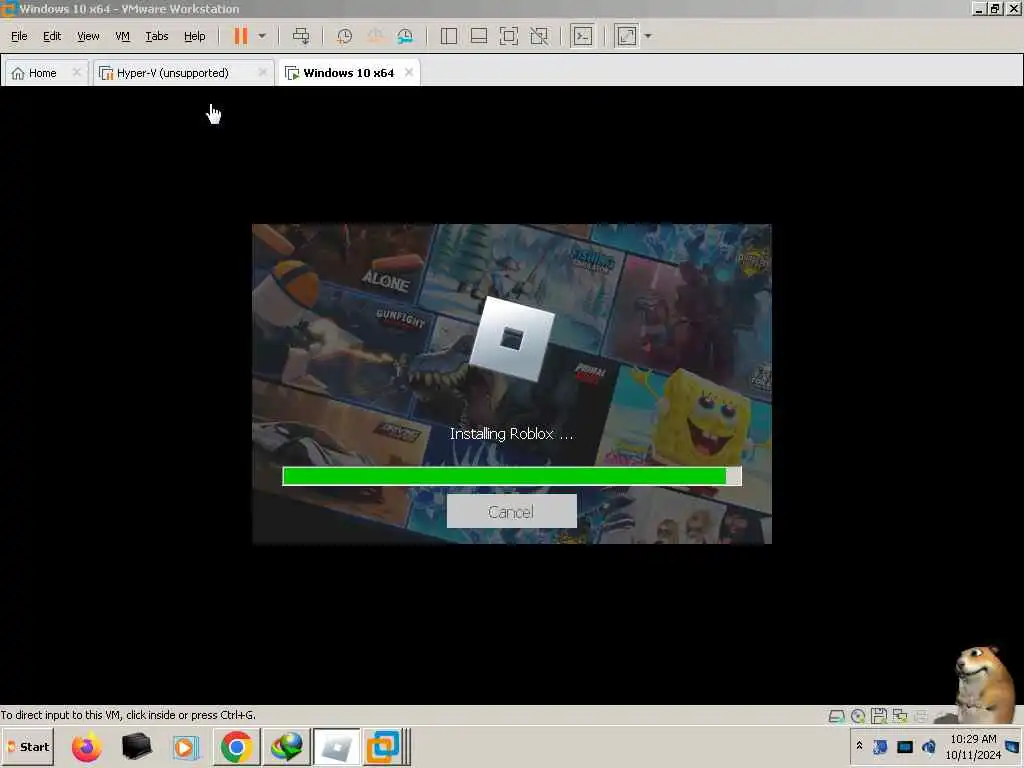The height and width of the screenshot is (768, 1024).
Task: Click the hard disk device status icon
Action: [x=837, y=716]
